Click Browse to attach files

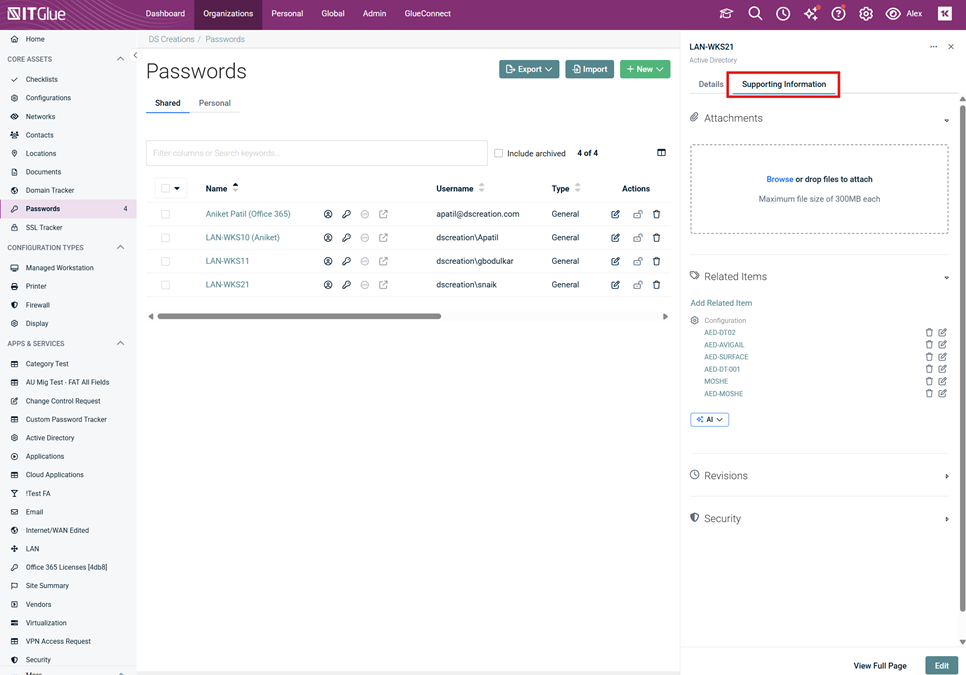tap(779, 179)
